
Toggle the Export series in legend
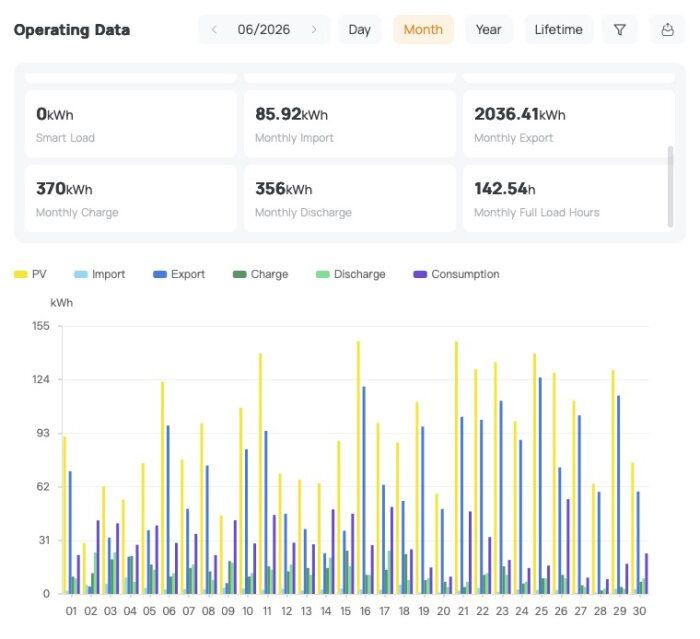pyautogui.click(x=179, y=274)
